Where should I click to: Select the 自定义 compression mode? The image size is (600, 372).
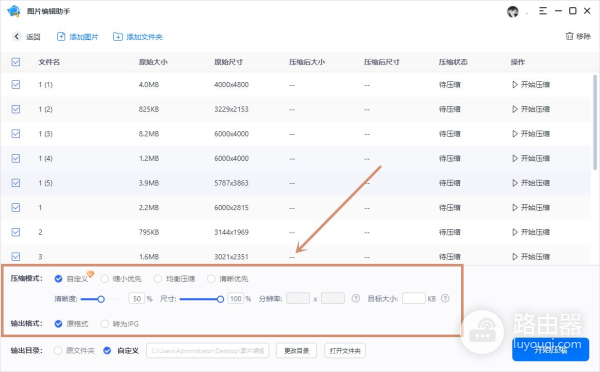(x=58, y=279)
